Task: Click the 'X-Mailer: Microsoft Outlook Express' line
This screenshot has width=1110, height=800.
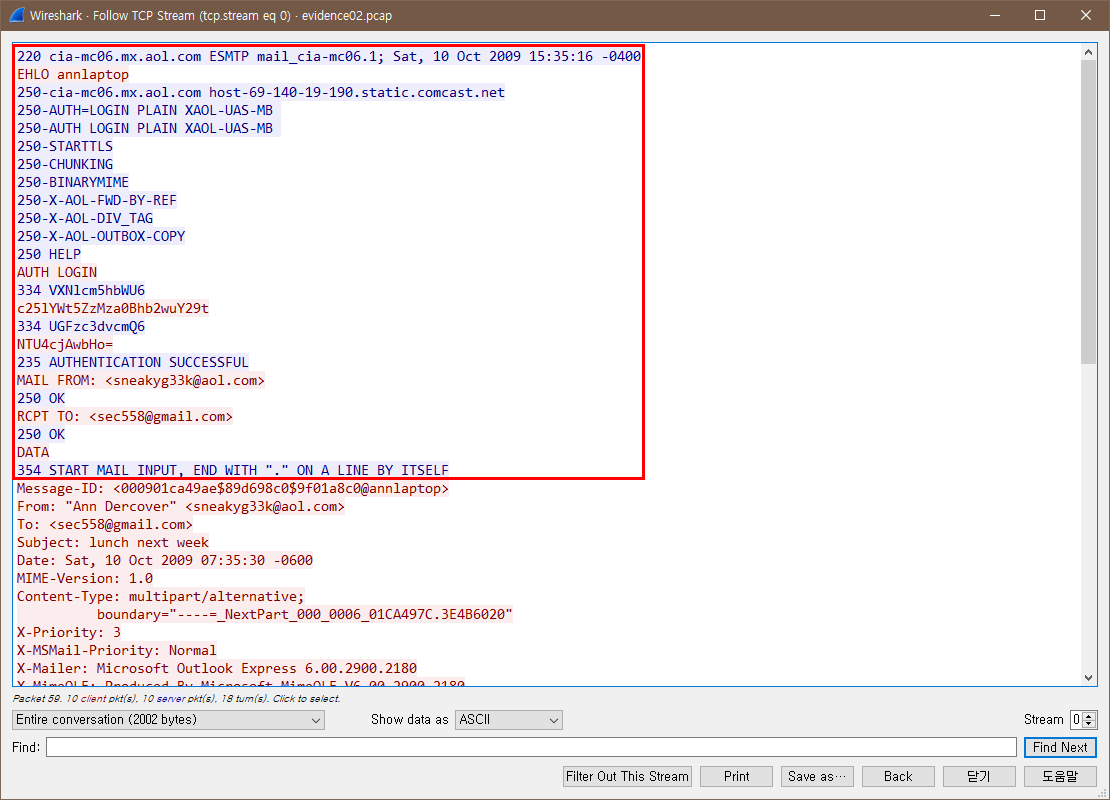Action: pos(217,668)
